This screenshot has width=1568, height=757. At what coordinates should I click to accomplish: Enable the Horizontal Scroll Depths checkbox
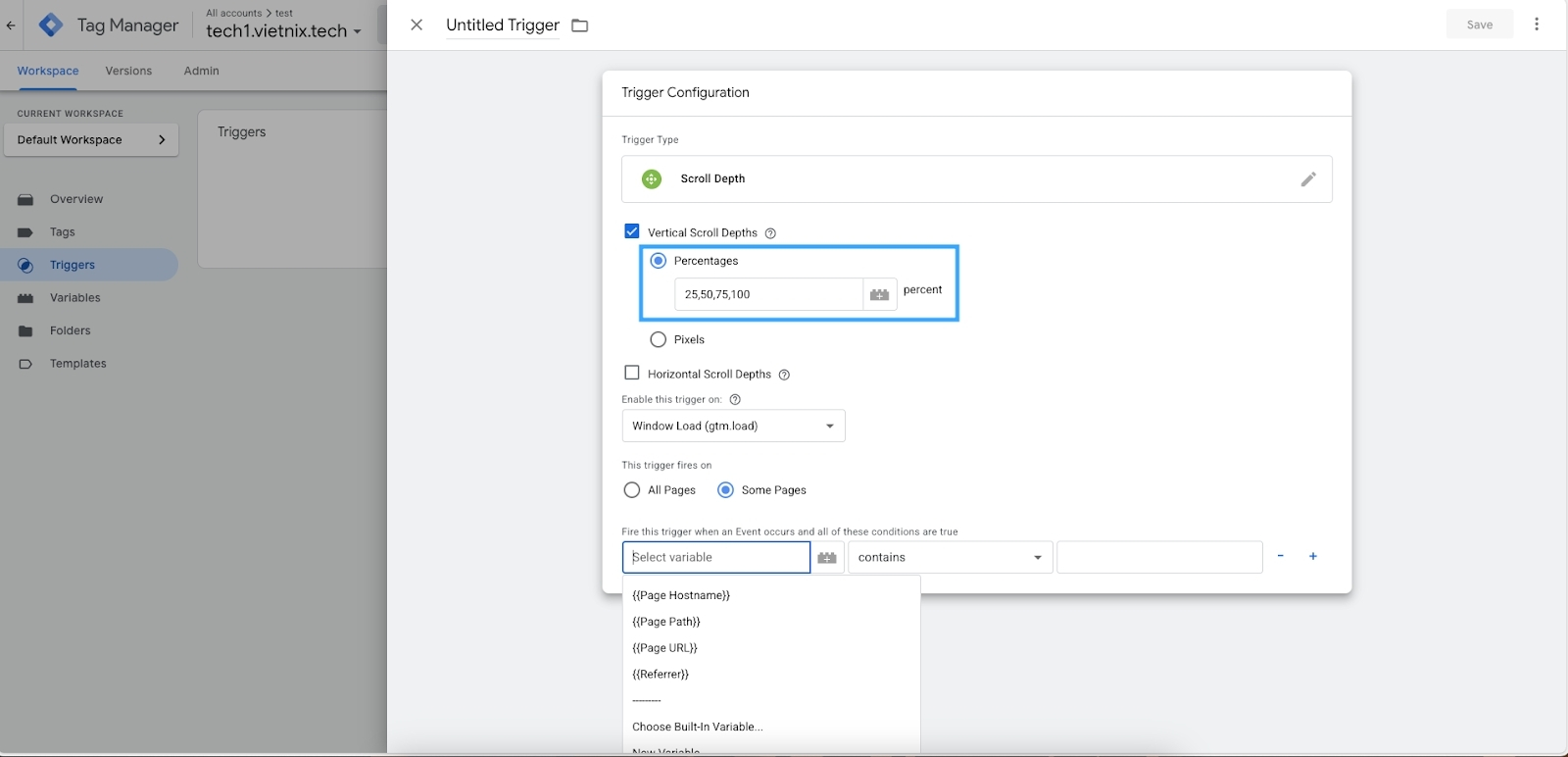[x=632, y=373]
